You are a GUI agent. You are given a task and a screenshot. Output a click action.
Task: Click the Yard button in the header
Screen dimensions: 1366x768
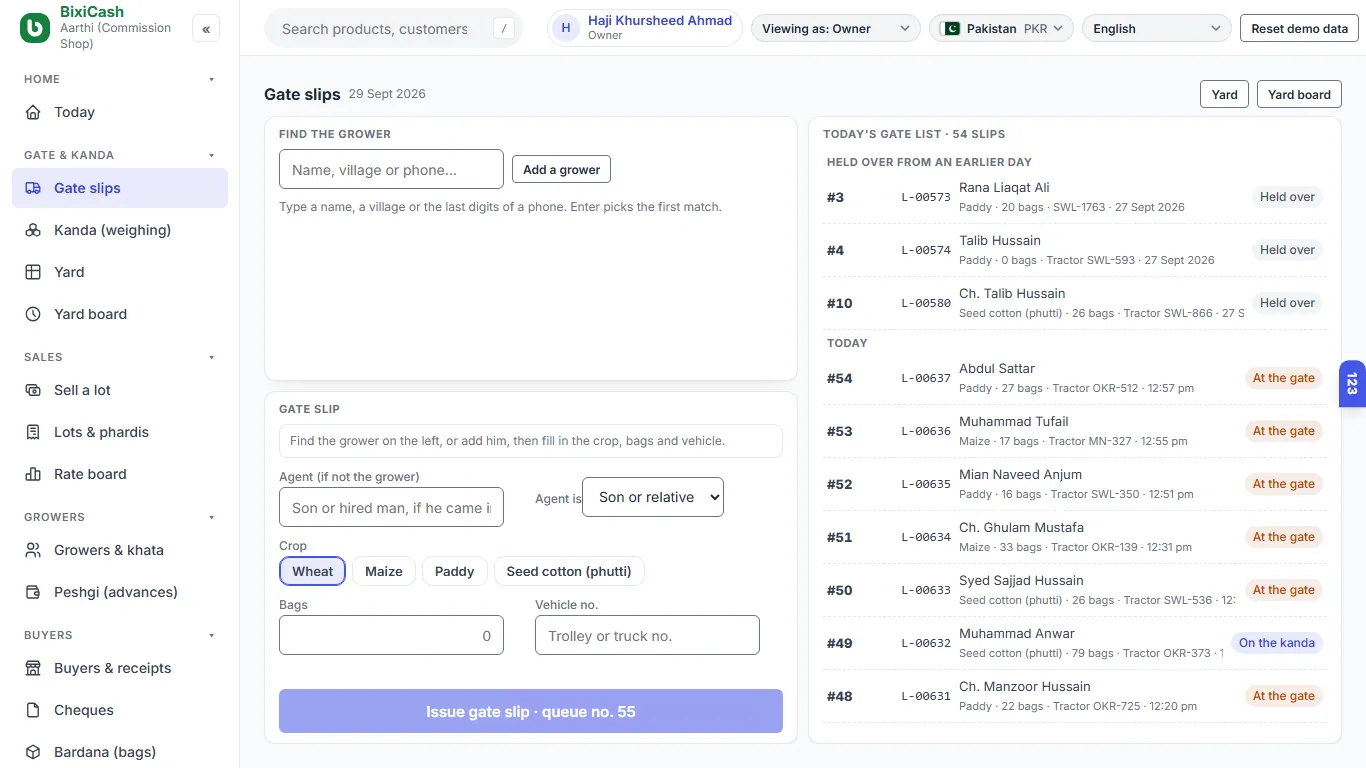point(1225,94)
